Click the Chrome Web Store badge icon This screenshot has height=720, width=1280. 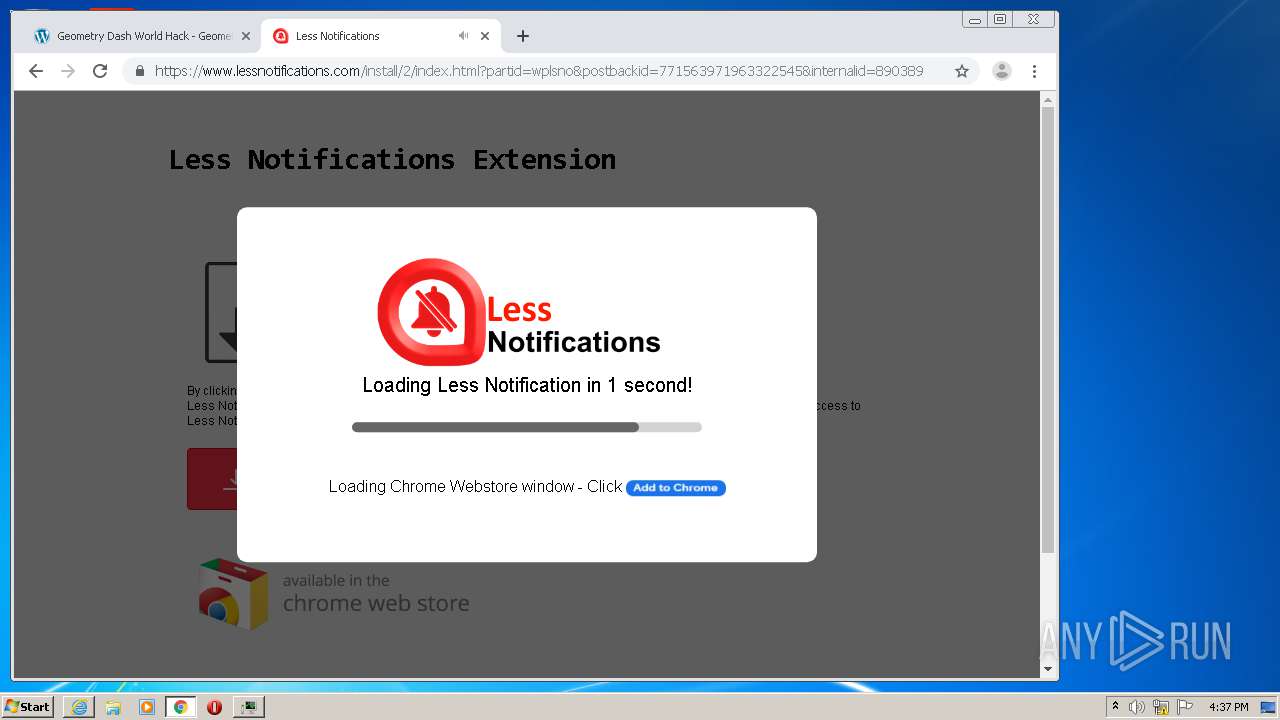(233, 594)
